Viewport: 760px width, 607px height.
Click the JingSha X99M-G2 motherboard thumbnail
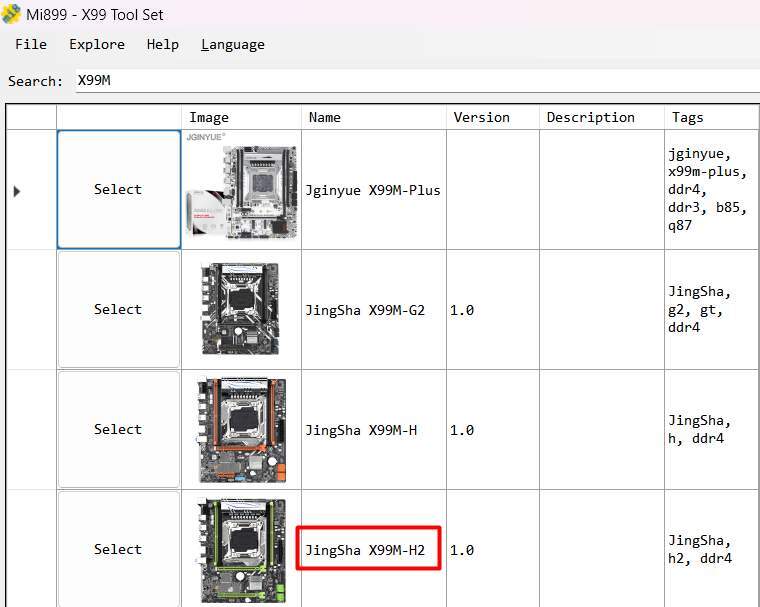point(240,309)
